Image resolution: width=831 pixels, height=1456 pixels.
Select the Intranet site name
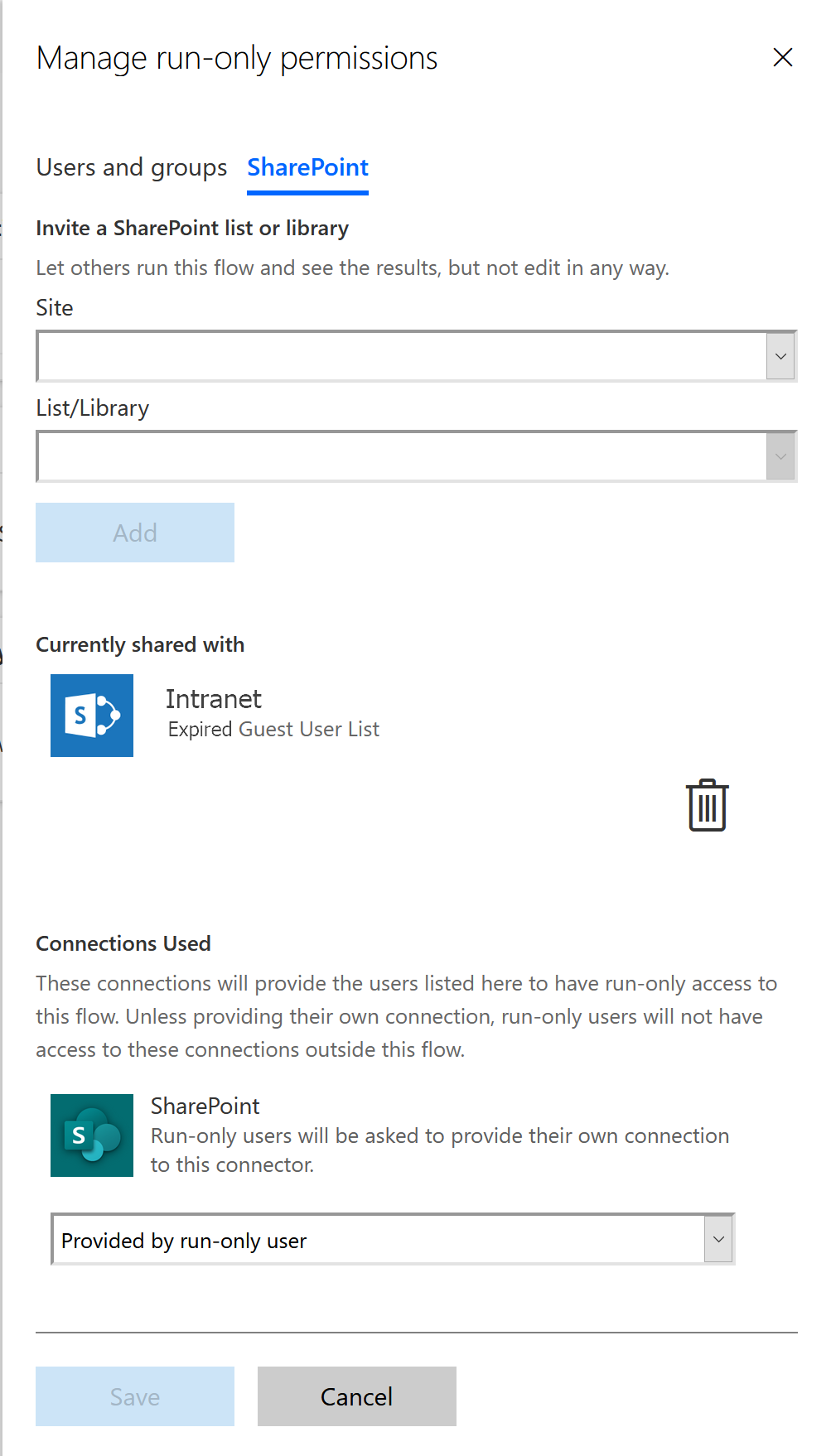[214, 699]
